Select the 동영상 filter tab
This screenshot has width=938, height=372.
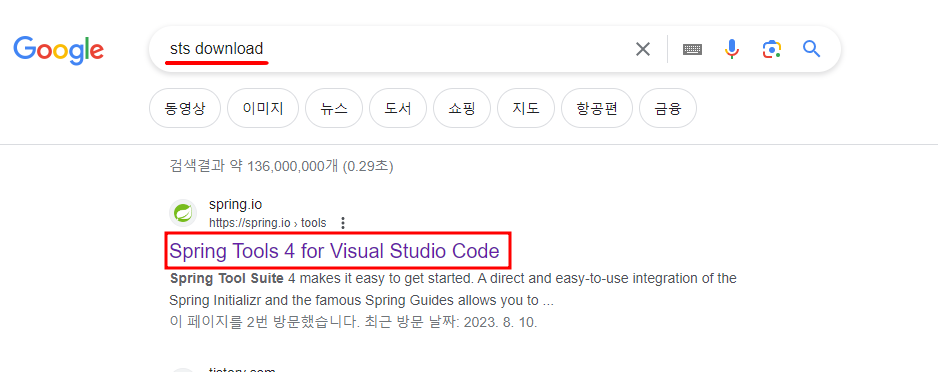click(185, 108)
